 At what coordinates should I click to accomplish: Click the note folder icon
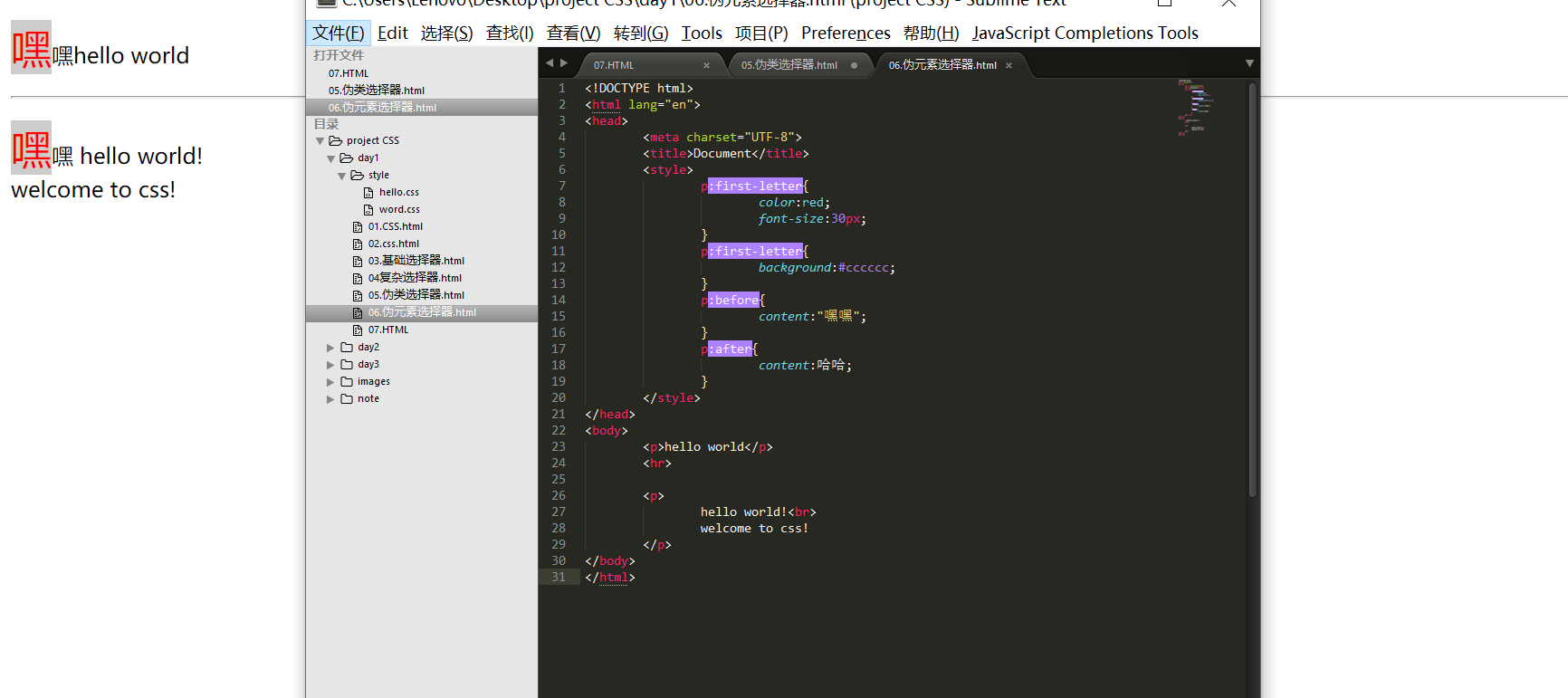pos(347,399)
